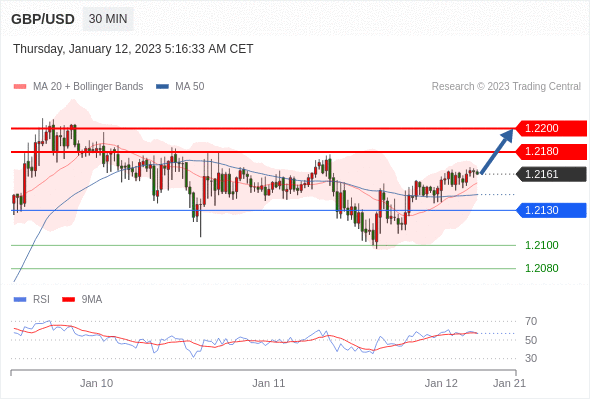Click the GBP/USD pair title
Image resolution: width=590 pixels, height=400 pixels.
43,19
